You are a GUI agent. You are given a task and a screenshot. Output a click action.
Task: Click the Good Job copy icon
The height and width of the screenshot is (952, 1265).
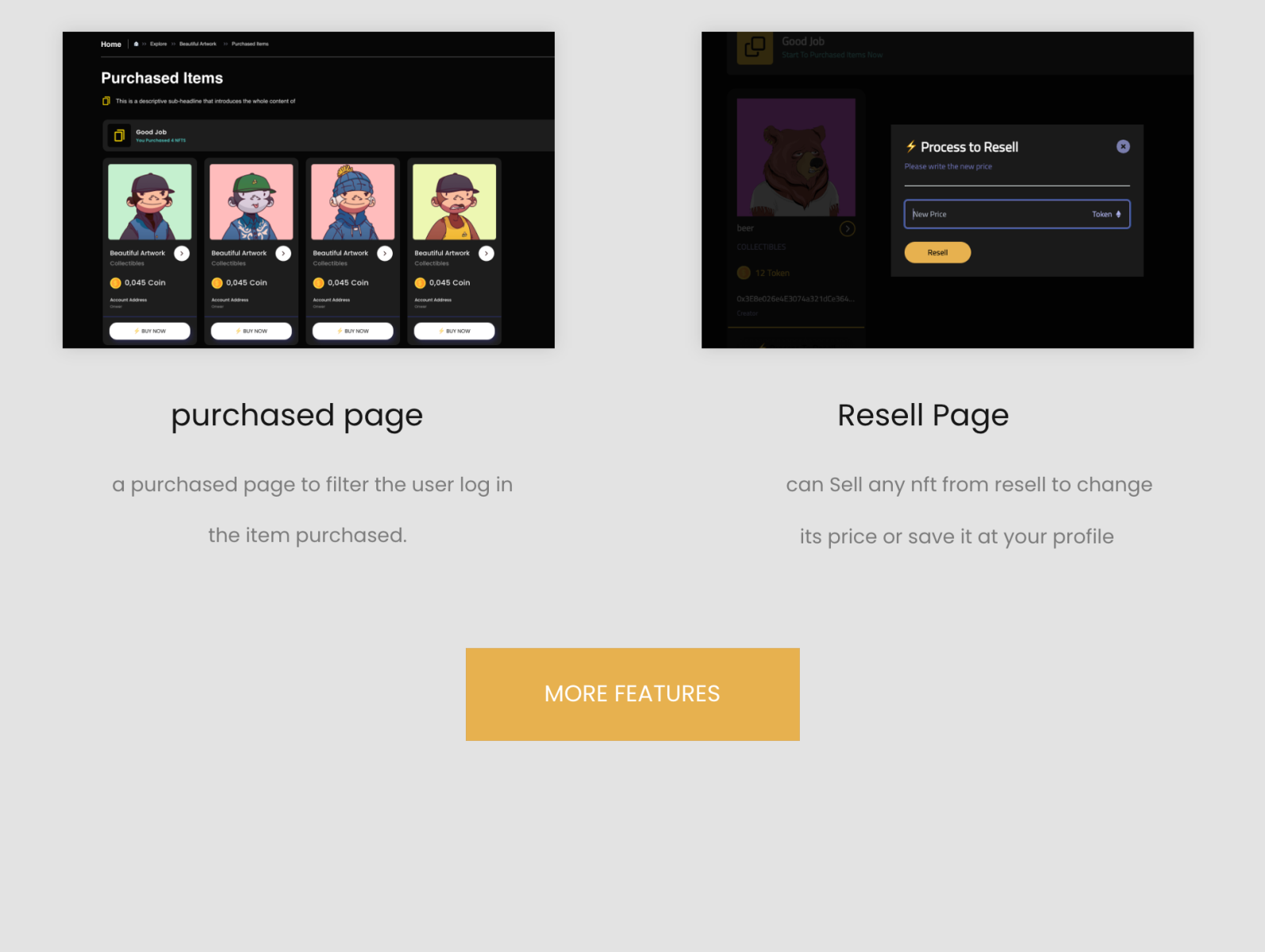coord(119,136)
